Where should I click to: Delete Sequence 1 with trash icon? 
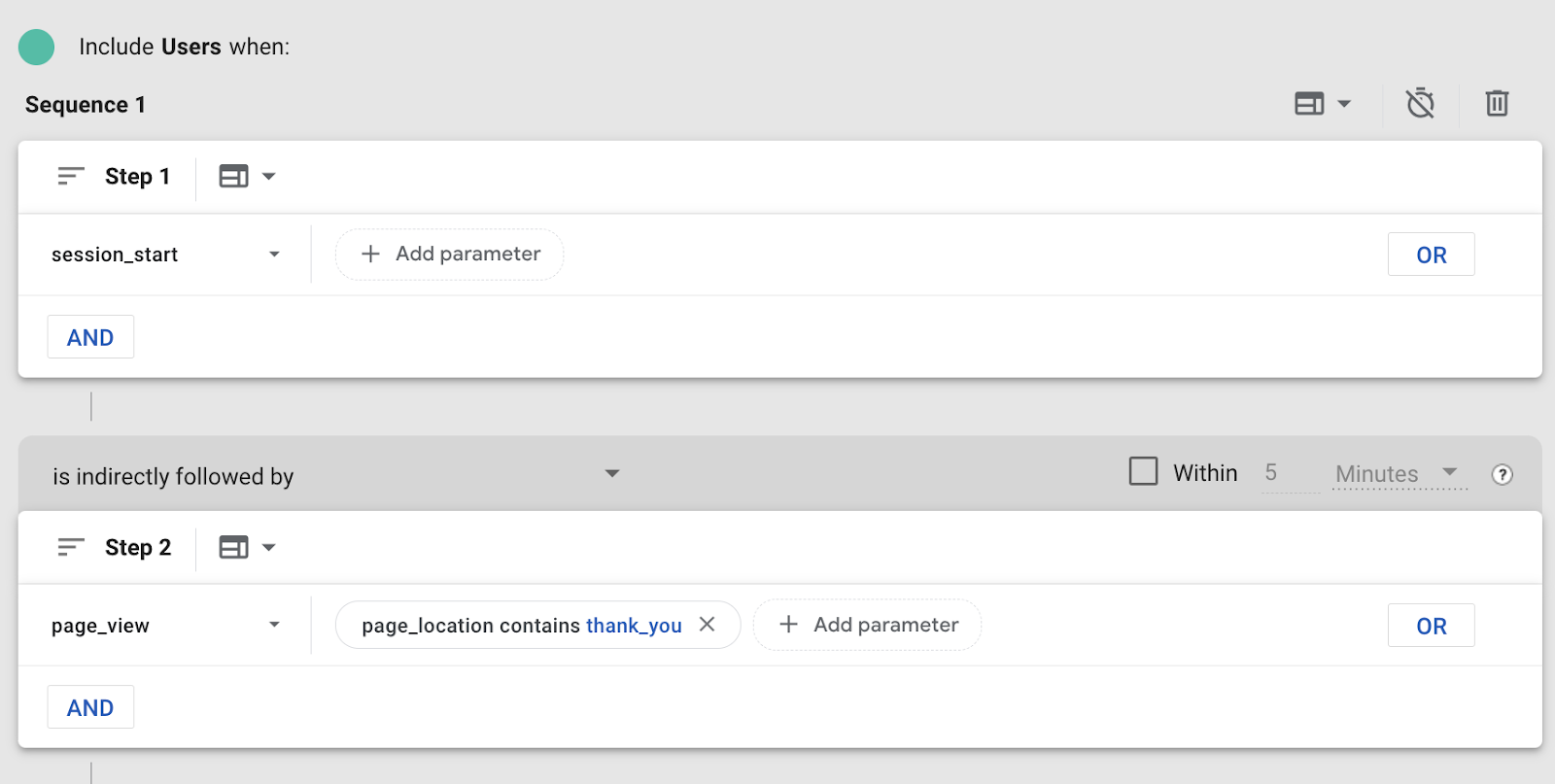[x=1497, y=103]
